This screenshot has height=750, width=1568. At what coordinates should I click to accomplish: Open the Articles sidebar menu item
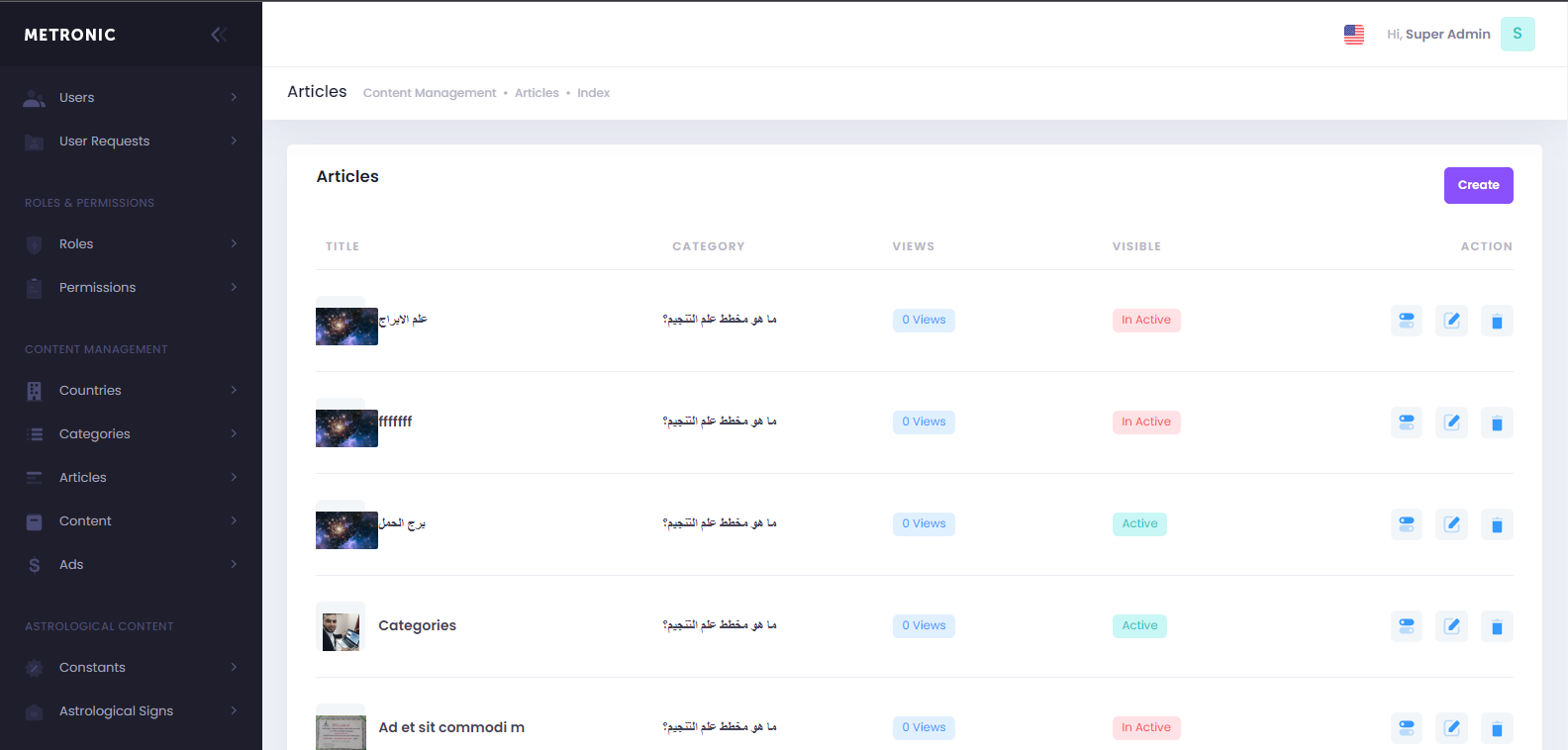(131, 478)
